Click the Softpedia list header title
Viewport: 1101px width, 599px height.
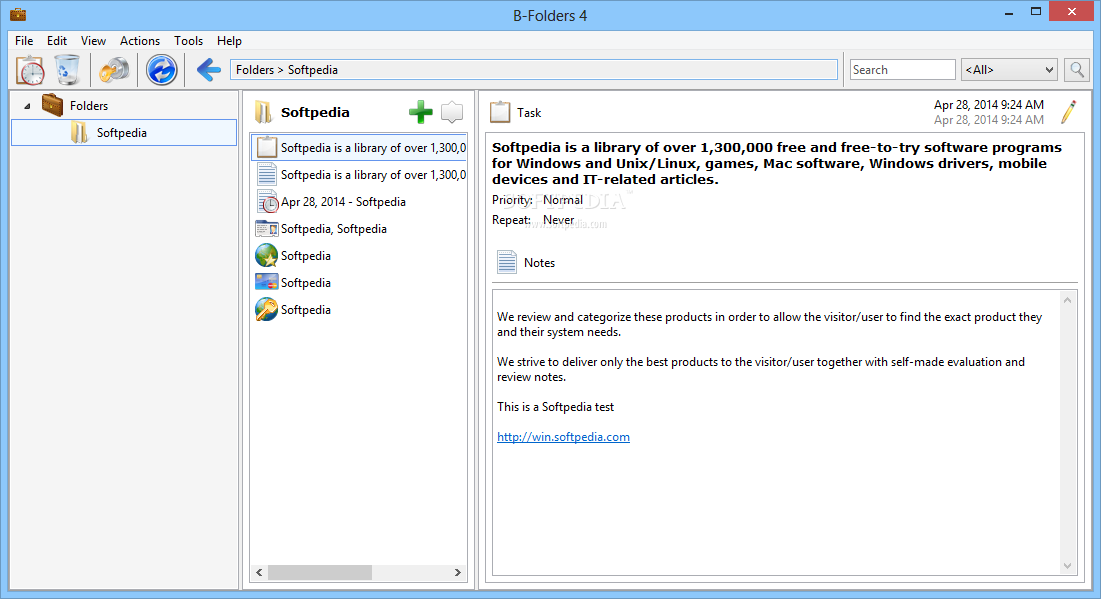pos(315,112)
